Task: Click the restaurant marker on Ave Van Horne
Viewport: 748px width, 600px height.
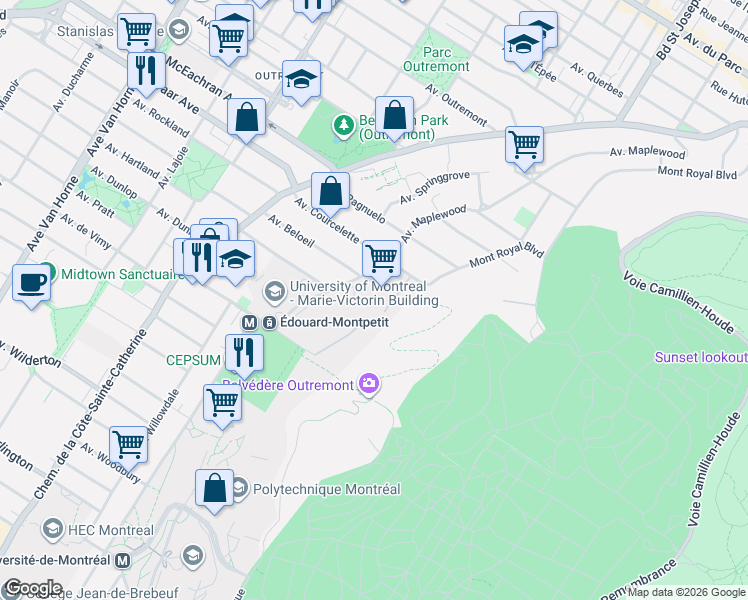Action: (146, 74)
